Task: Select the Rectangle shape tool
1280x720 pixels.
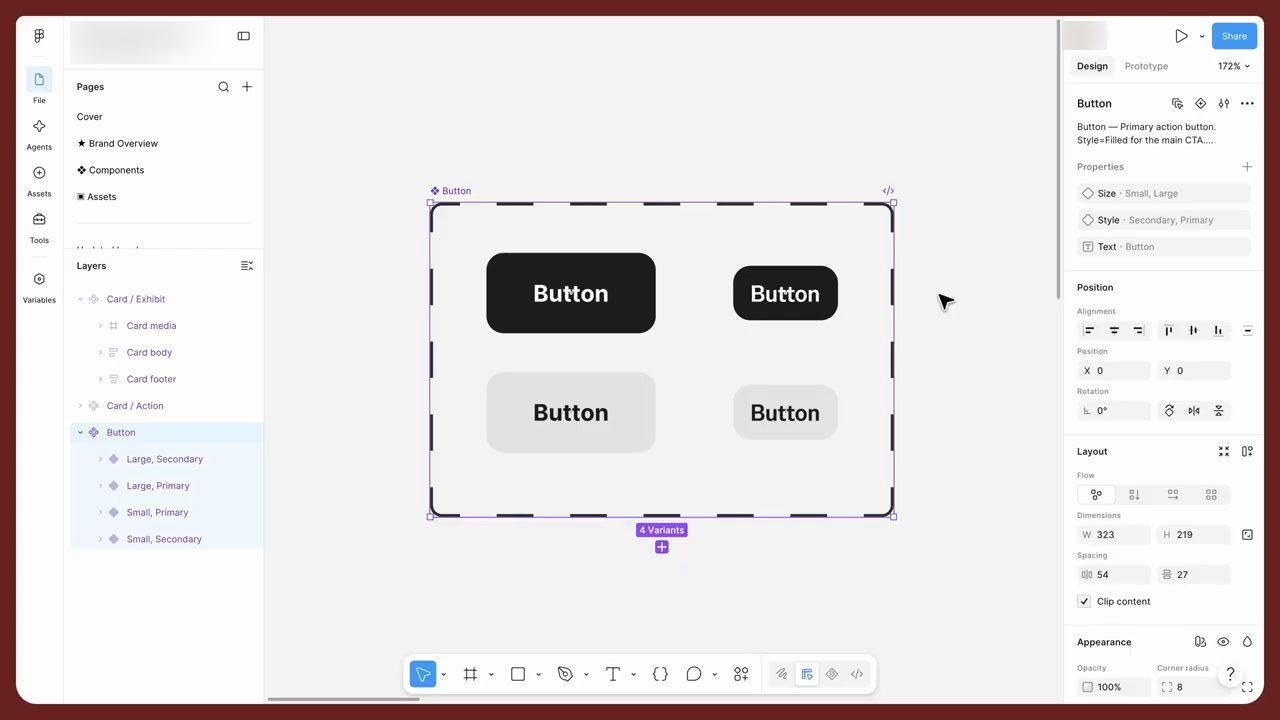Action: (518, 674)
